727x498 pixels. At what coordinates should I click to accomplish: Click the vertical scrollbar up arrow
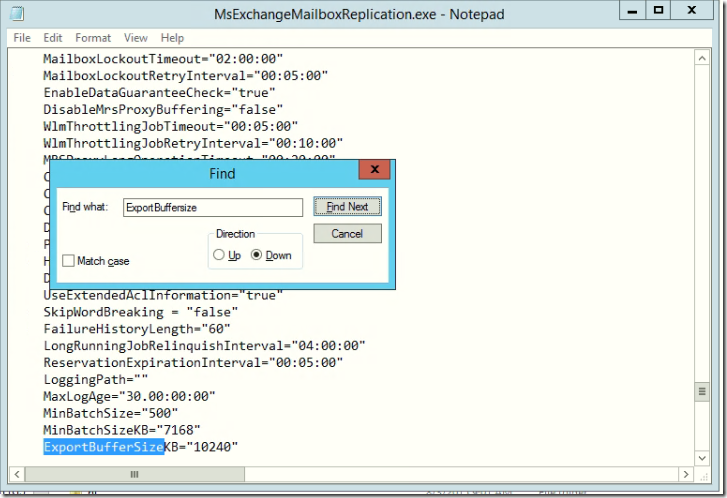point(702,58)
